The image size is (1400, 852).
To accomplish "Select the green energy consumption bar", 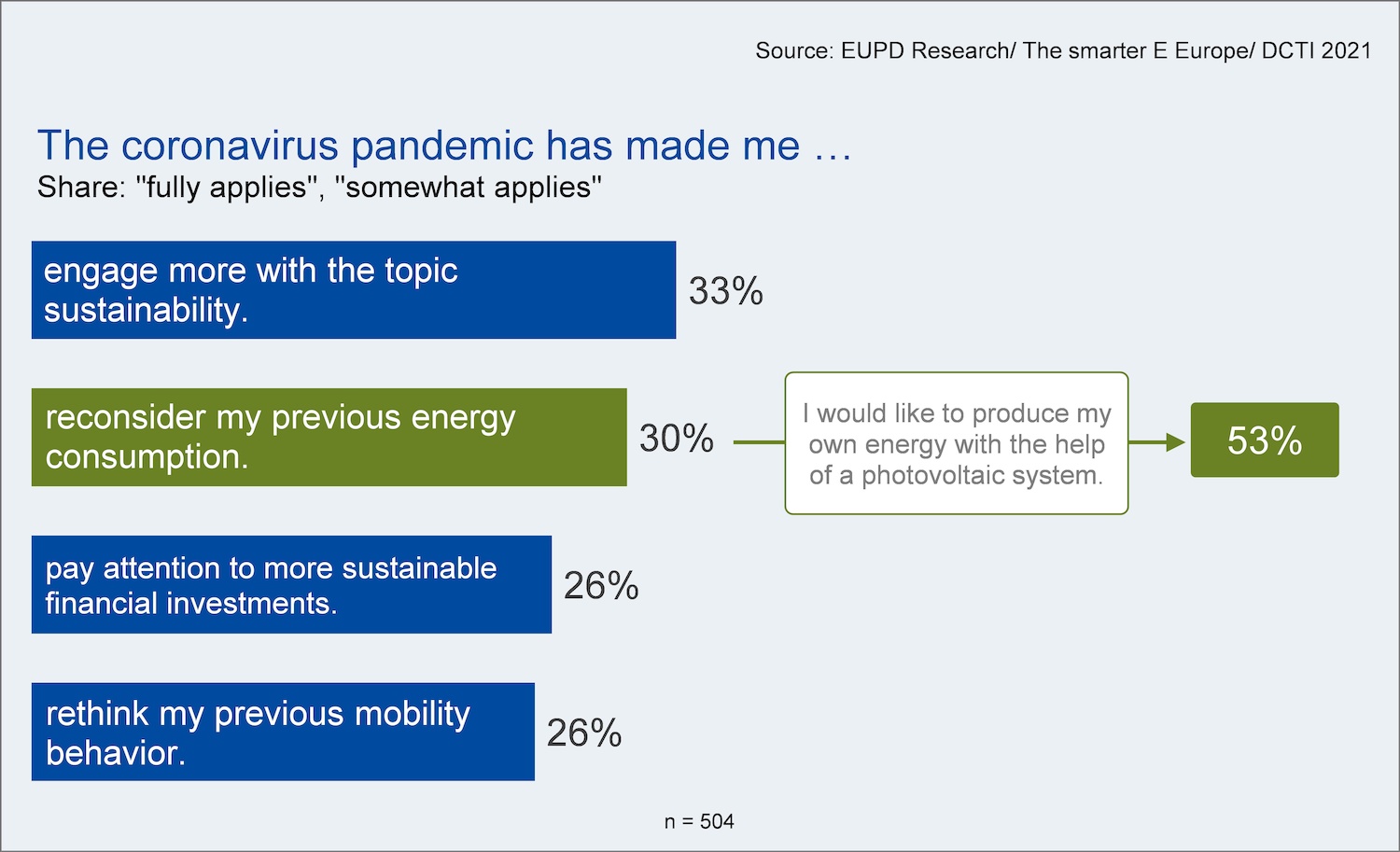I will [x=329, y=437].
